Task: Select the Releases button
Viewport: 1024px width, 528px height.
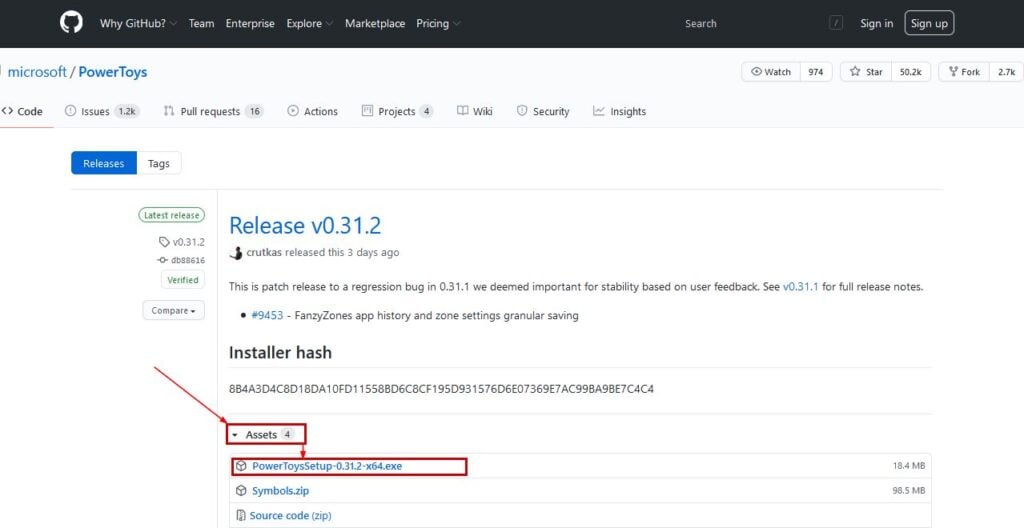Action: [x=104, y=163]
